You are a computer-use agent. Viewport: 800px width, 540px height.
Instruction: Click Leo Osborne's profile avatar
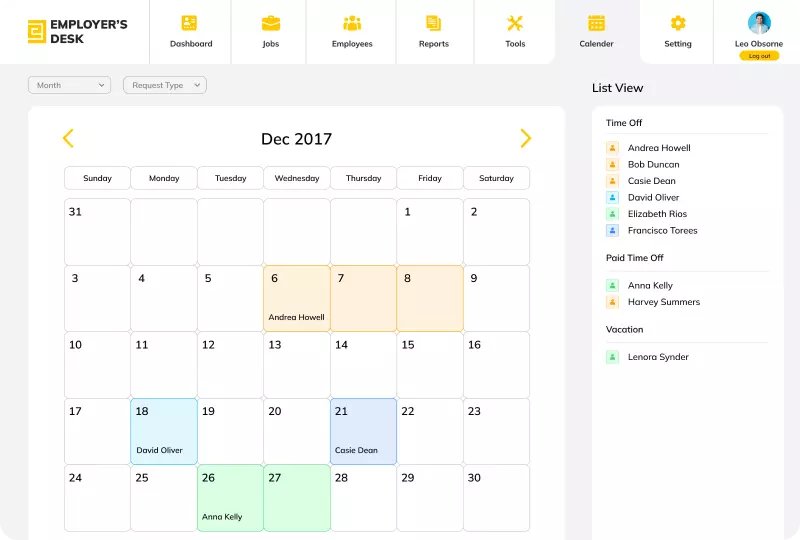[x=759, y=23]
